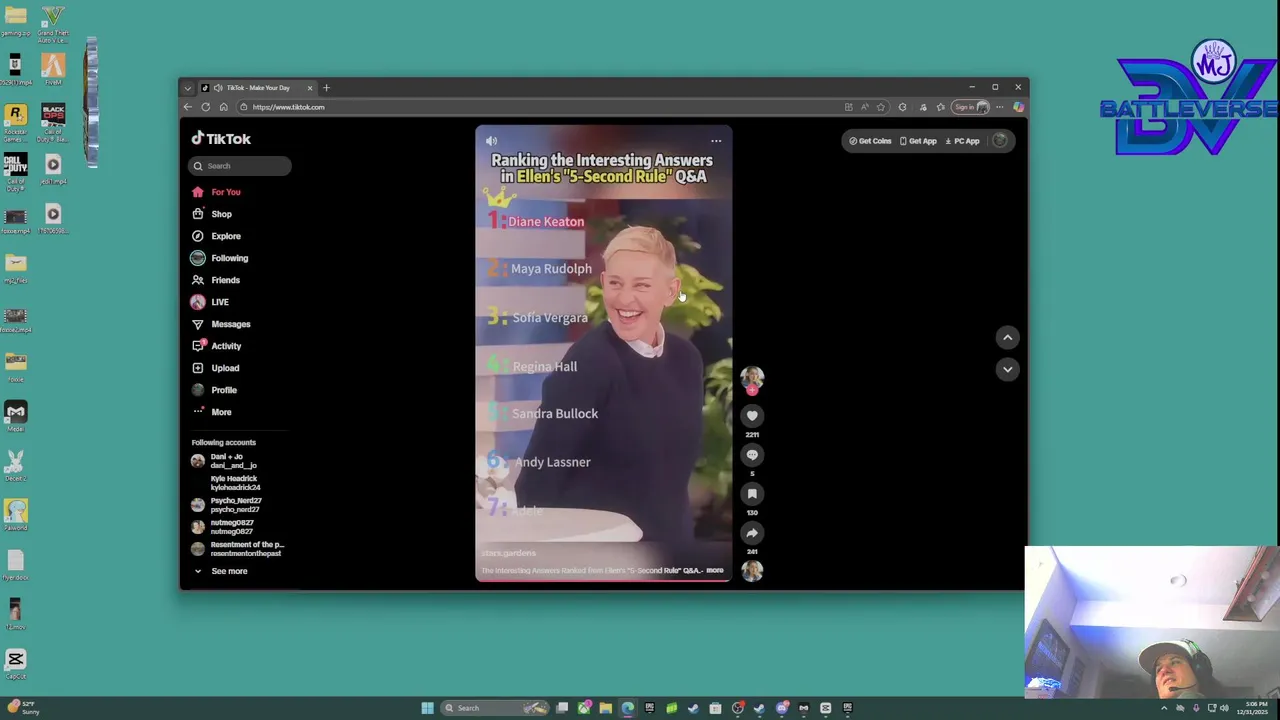This screenshot has width=1280, height=720.
Task: Open the Shop page in sidebar
Action: pos(212,214)
